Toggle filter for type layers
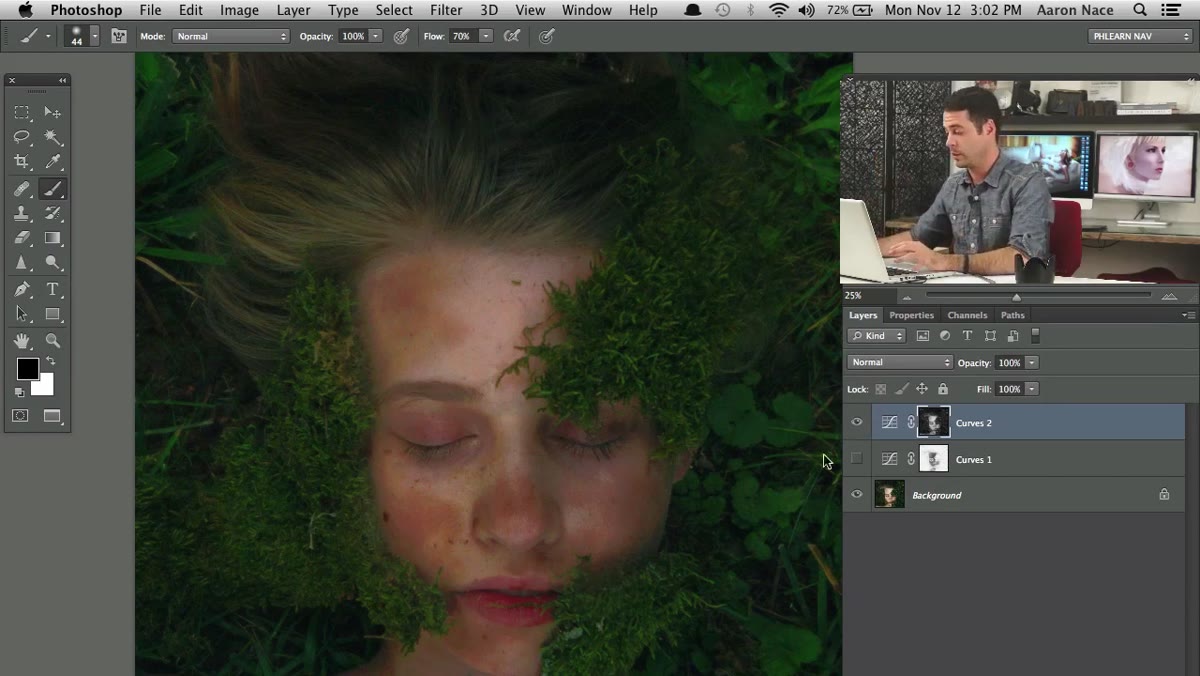This screenshot has width=1200, height=676. tap(967, 336)
